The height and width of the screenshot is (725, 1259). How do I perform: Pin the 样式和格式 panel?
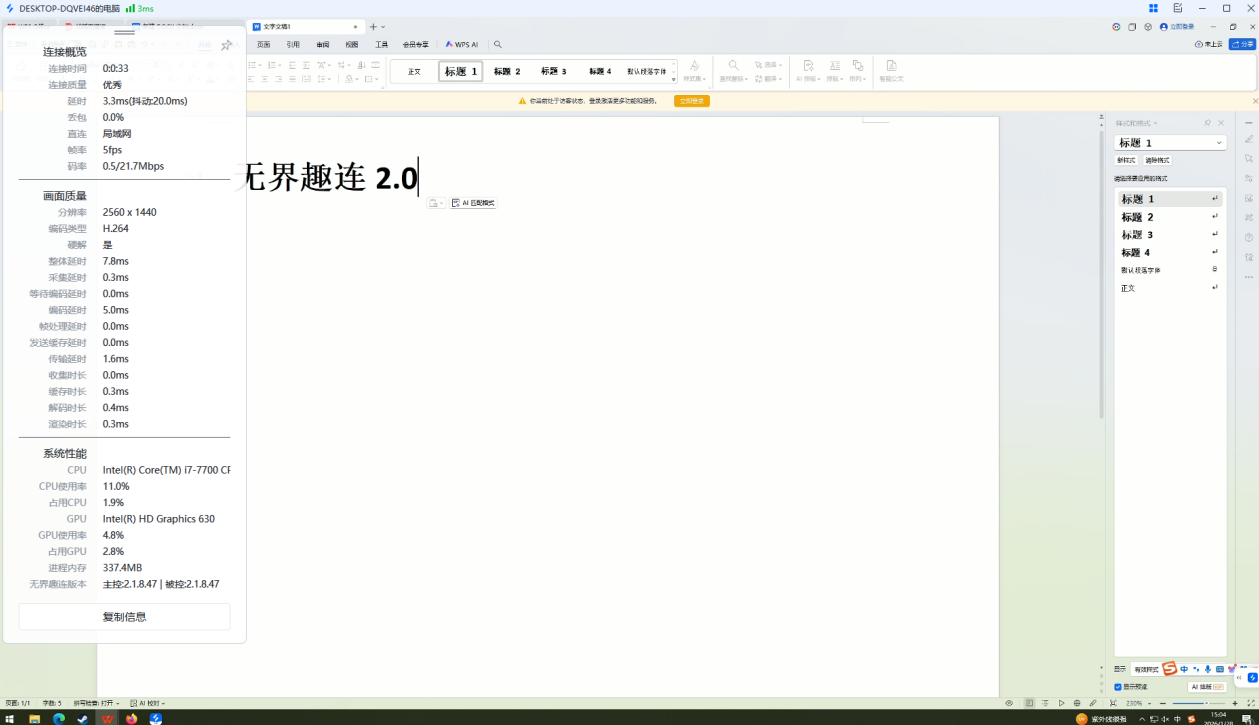coord(1208,123)
